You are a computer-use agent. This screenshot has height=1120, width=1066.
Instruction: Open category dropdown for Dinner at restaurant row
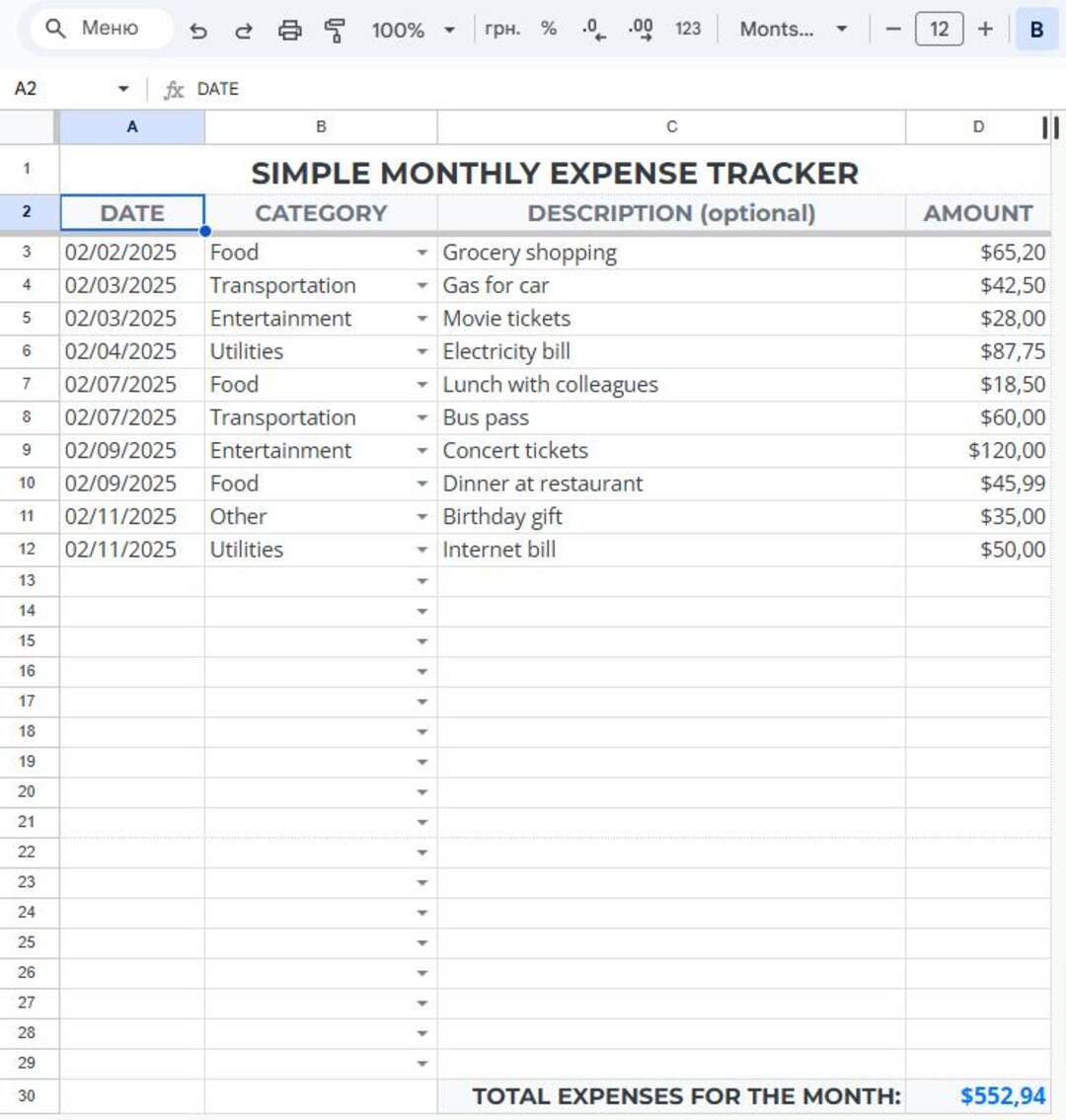point(422,484)
